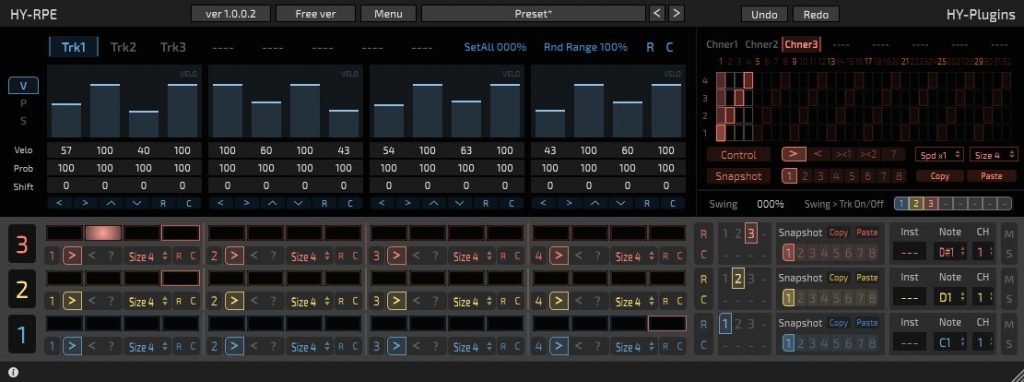Switch to the Trk2 tab
The height and width of the screenshot is (382, 1024).
point(123,47)
